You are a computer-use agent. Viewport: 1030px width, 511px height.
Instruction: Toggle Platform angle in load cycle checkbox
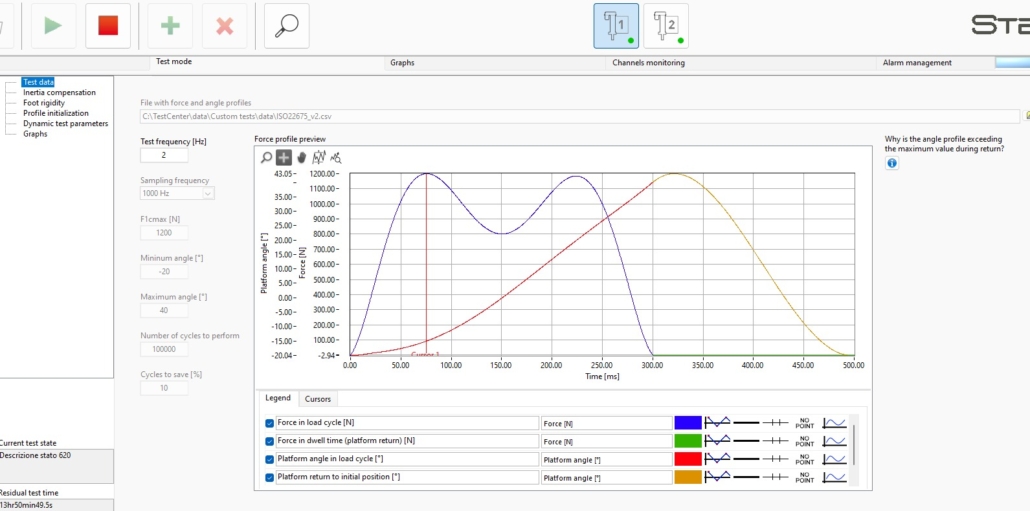(269, 459)
